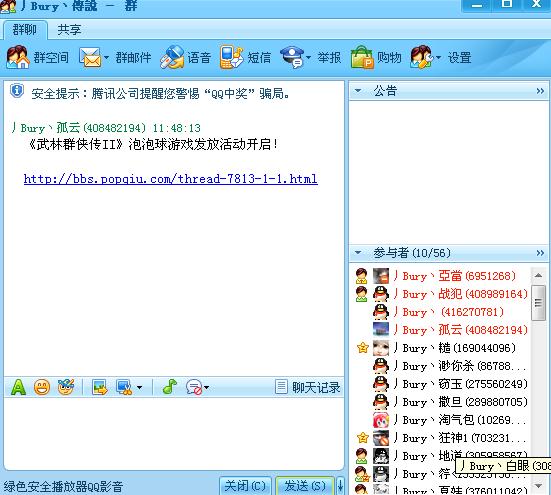This screenshot has width=551, height=495.
Task: Click the star badge beside 狂神1
Action: coord(362,438)
